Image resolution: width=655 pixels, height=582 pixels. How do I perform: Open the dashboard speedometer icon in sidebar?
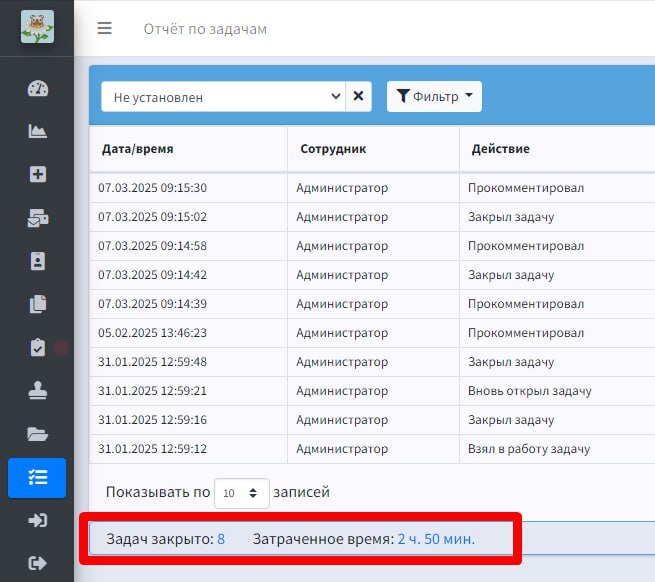pos(38,89)
